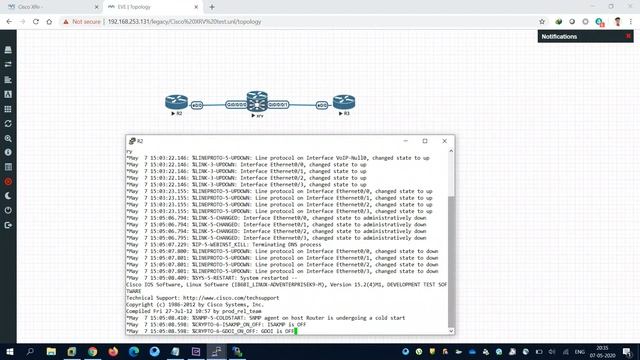This screenshot has width=640, height=360.
Task: Click the interface label next to R3 router
Action: coord(322,105)
